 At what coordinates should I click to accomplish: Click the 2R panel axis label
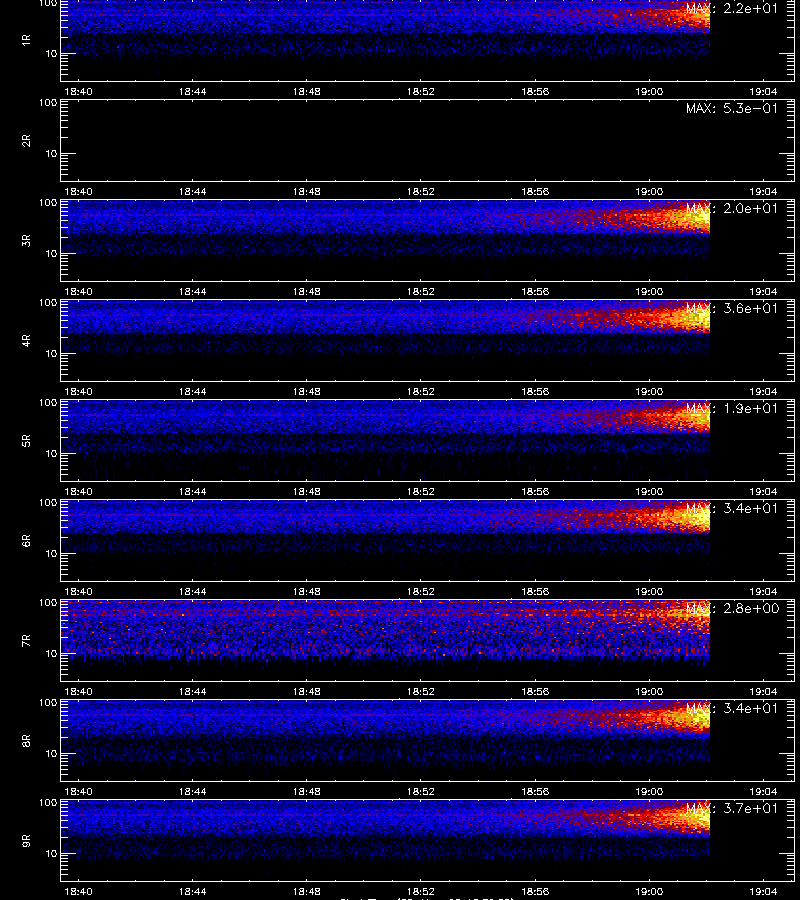pyautogui.click(x=26, y=141)
